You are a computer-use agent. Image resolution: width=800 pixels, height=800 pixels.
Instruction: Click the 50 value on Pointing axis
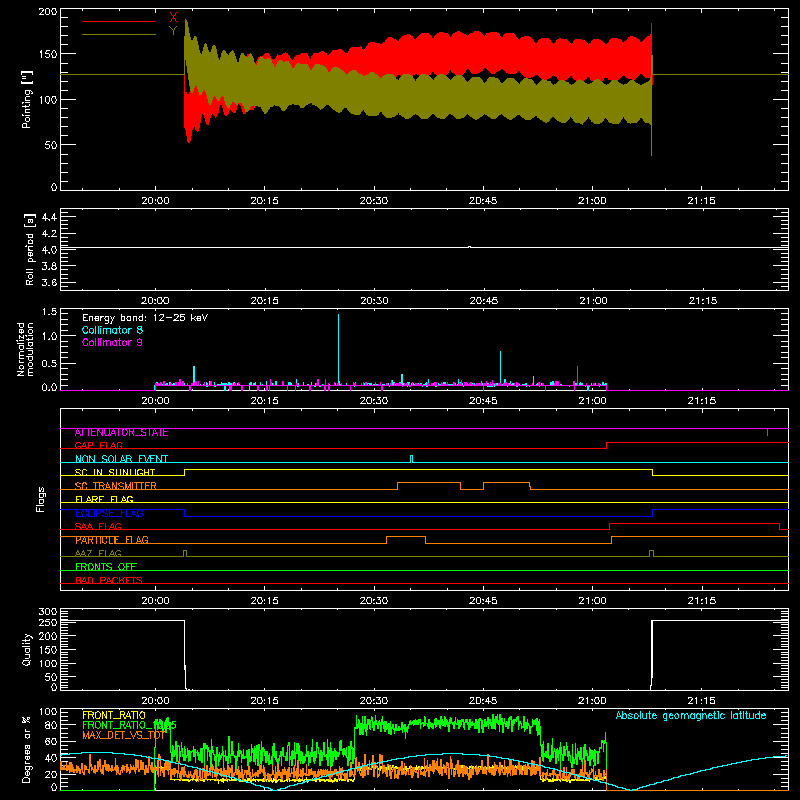pos(51,145)
